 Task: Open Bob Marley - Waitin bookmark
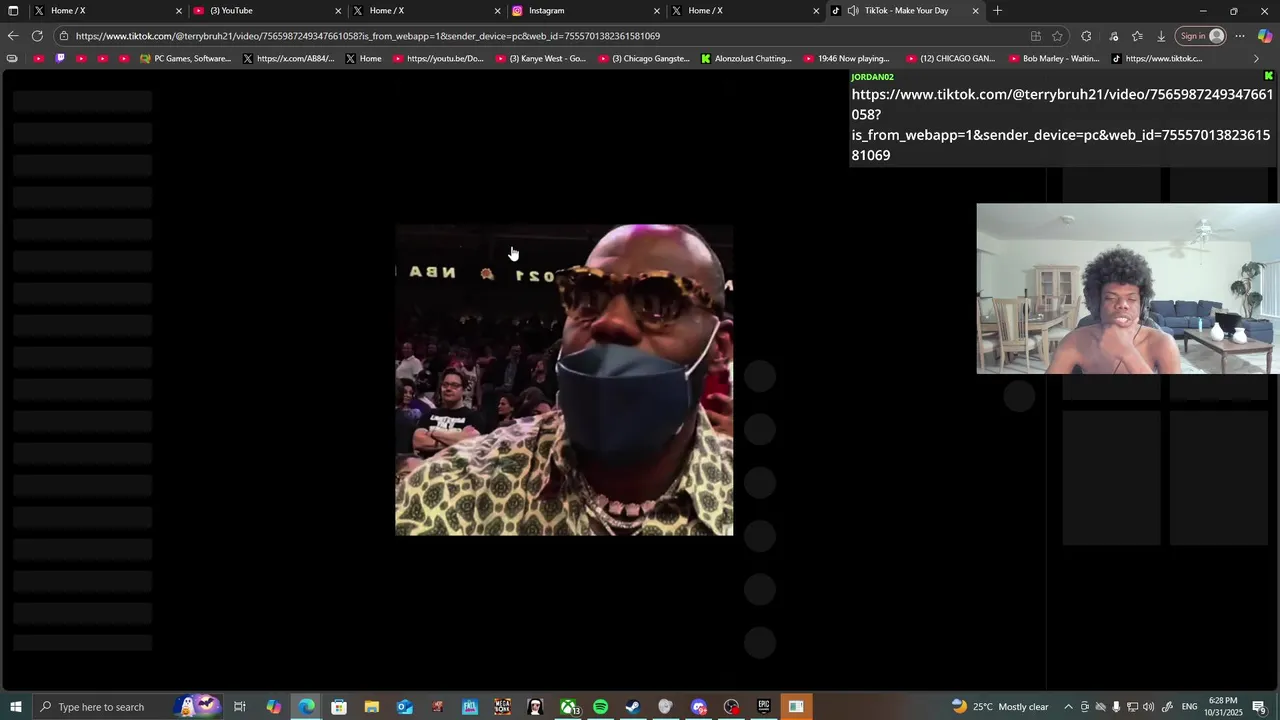click(x=1054, y=58)
